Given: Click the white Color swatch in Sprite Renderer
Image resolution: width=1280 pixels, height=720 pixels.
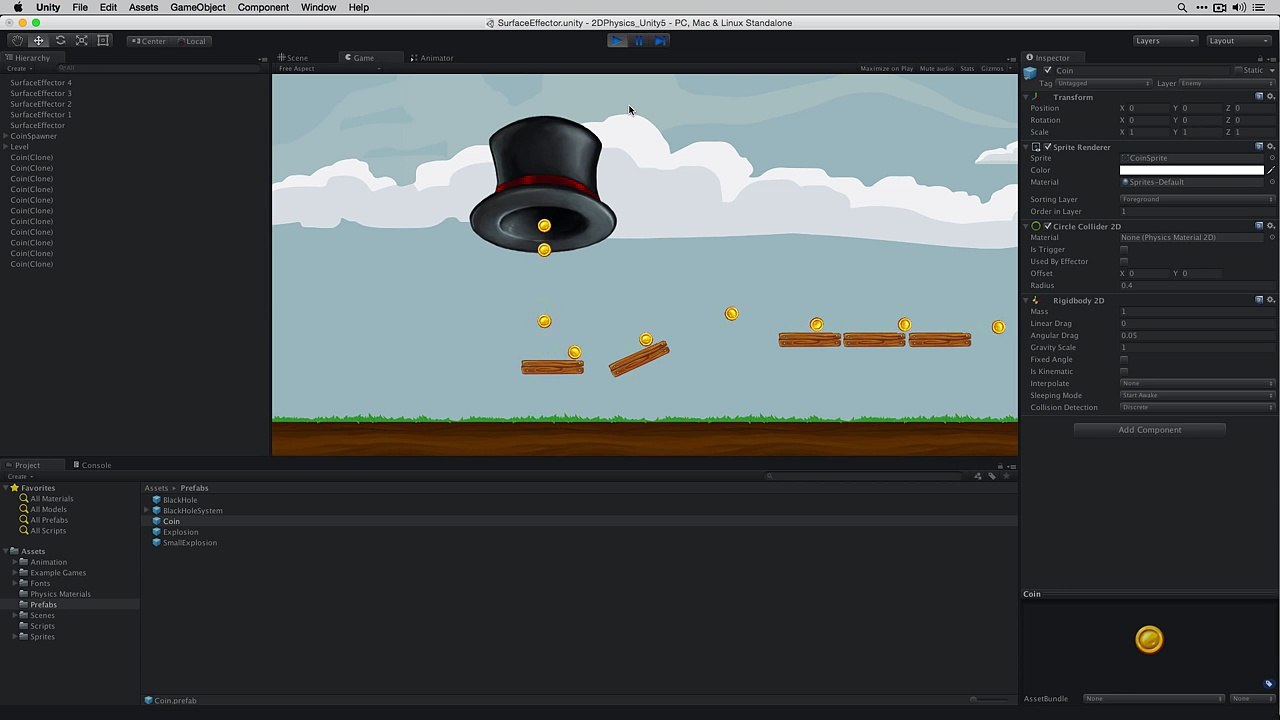Looking at the screenshot, I should pyautogui.click(x=1192, y=170).
